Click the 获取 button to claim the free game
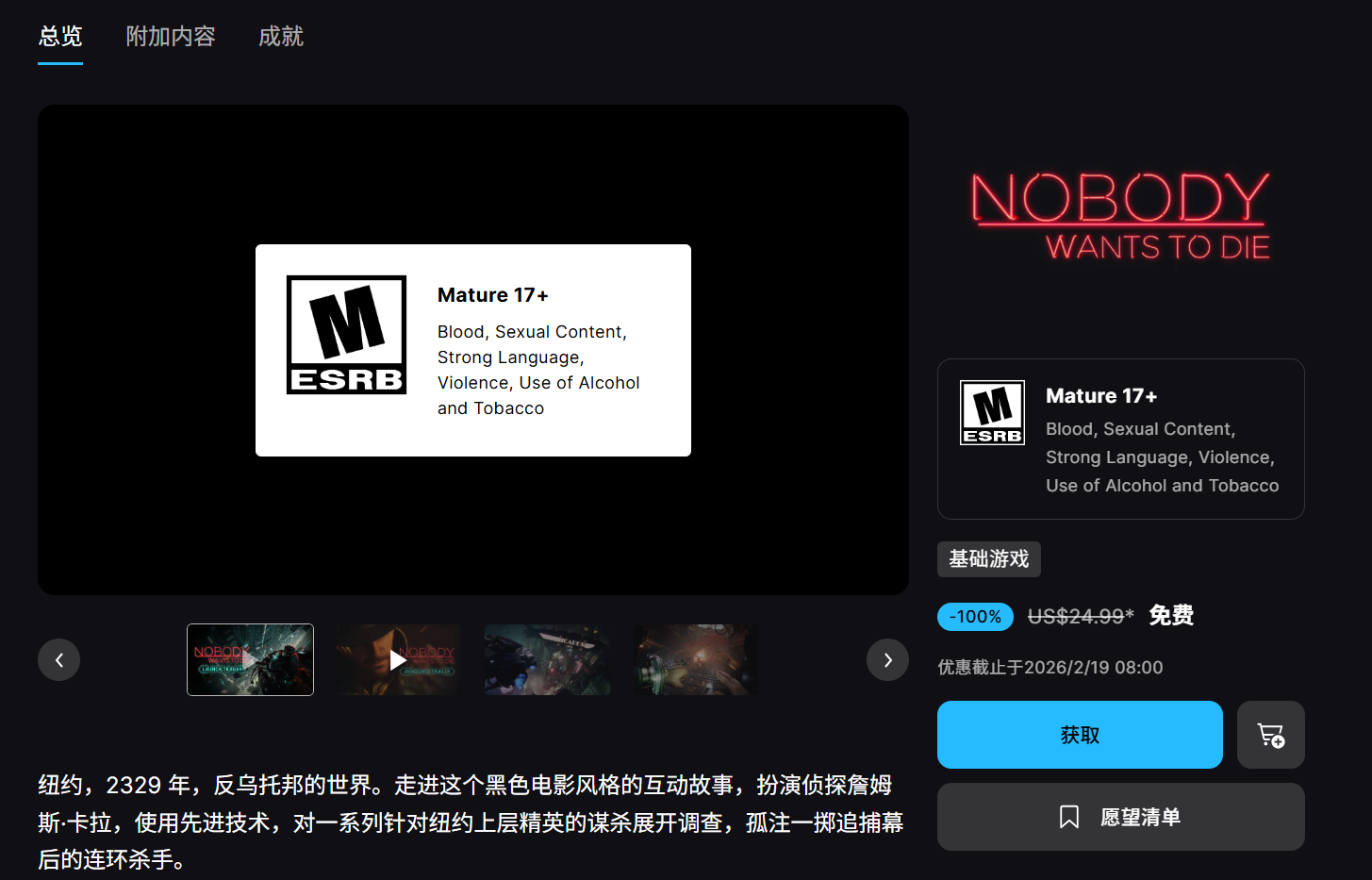 pyautogui.click(x=1079, y=734)
